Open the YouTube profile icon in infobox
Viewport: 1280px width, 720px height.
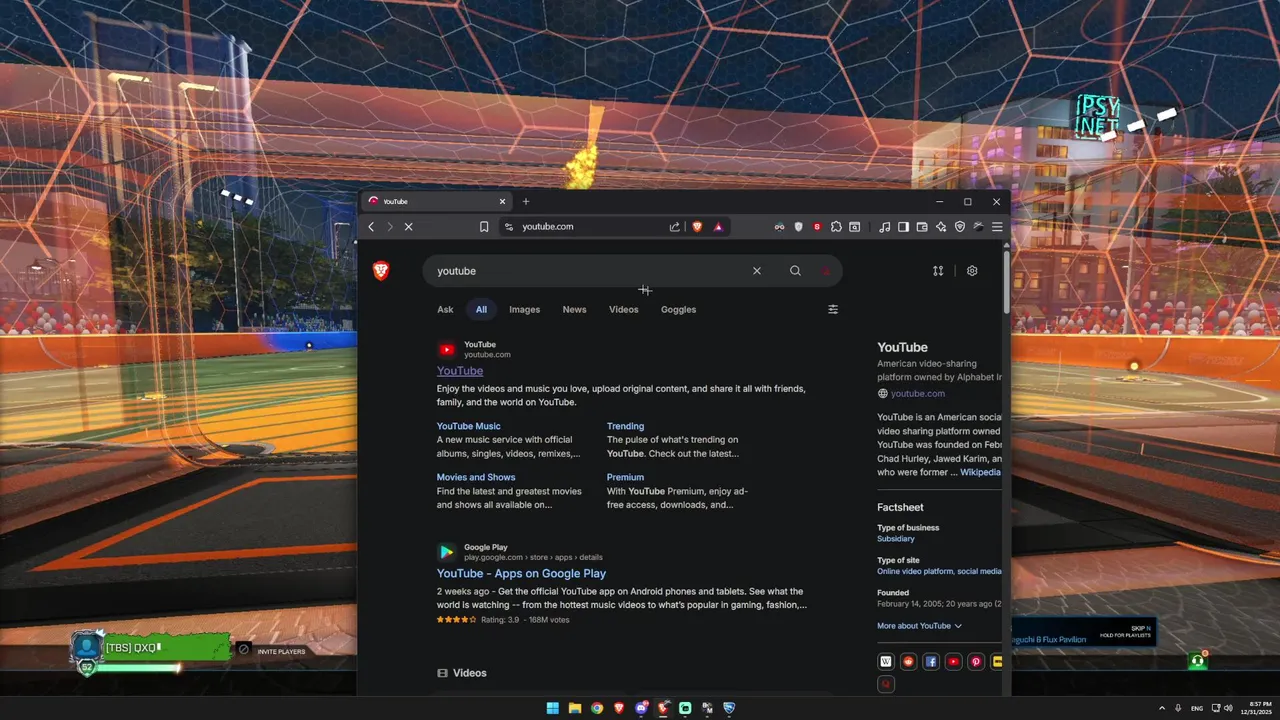[x=954, y=661]
